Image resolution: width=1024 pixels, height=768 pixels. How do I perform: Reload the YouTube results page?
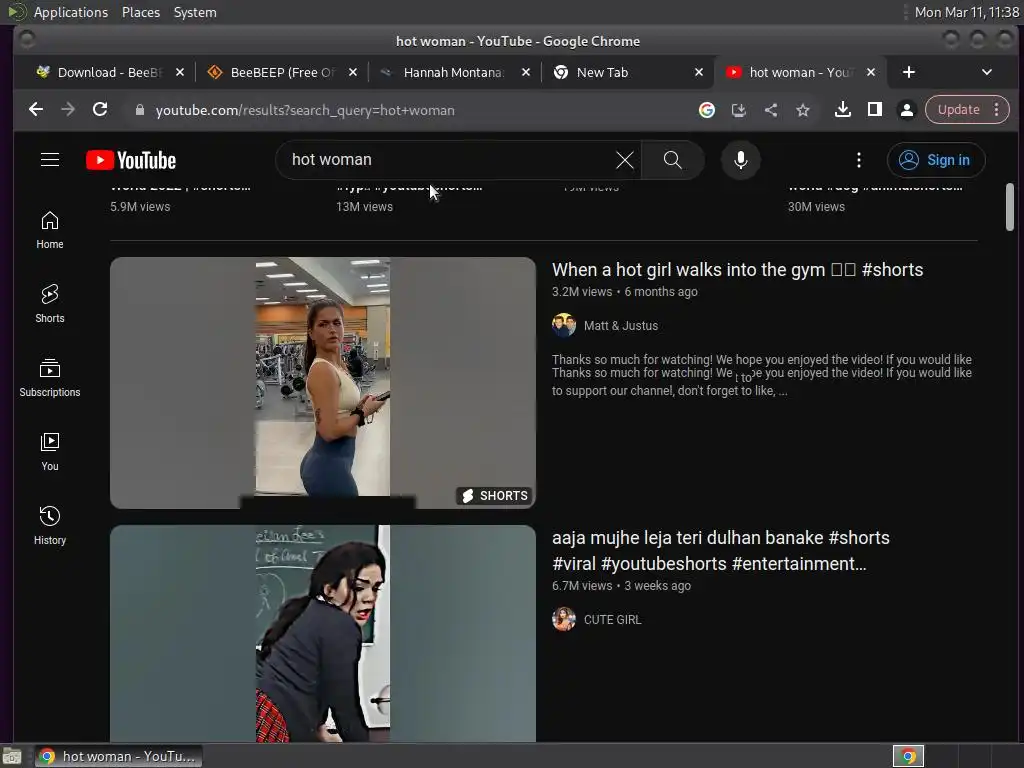tap(100, 110)
